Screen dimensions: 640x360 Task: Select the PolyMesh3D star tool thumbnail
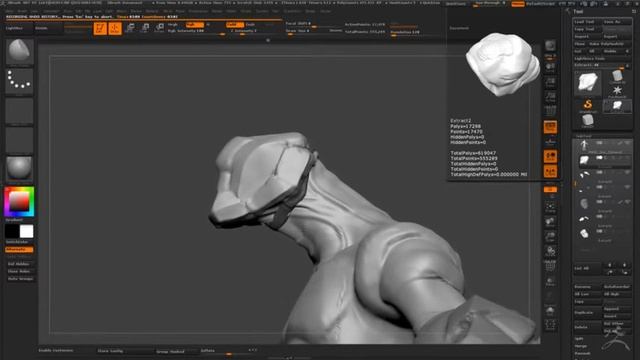click(617, 91)
